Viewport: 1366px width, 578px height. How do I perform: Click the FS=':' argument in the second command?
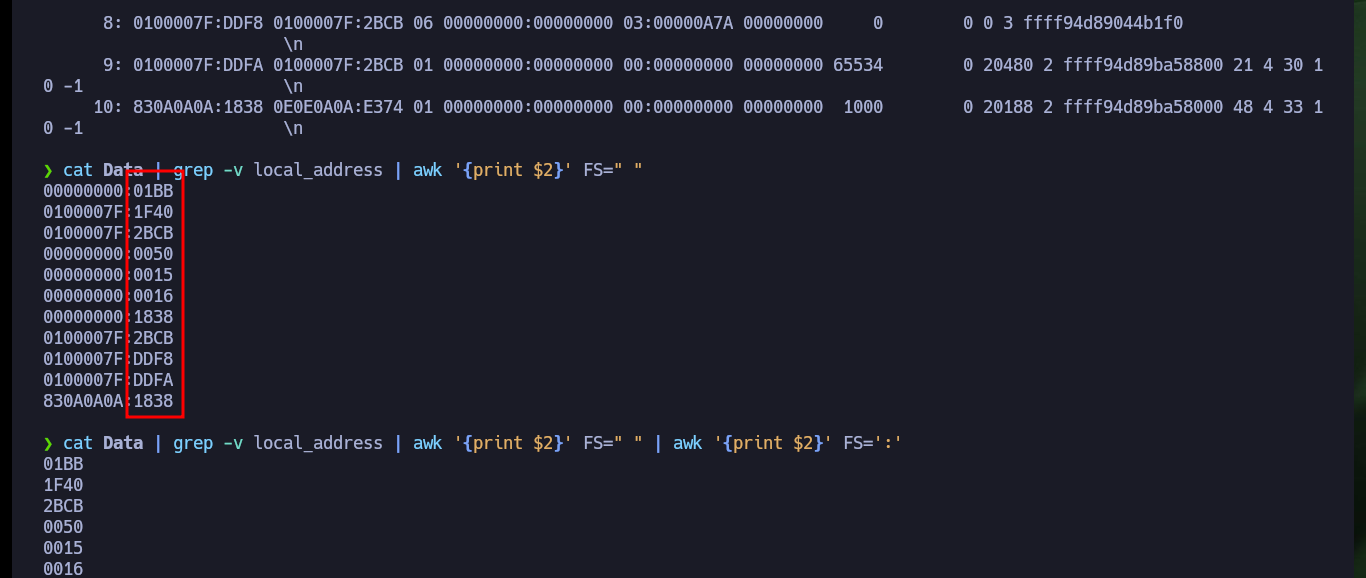click(x=873, y=443)
